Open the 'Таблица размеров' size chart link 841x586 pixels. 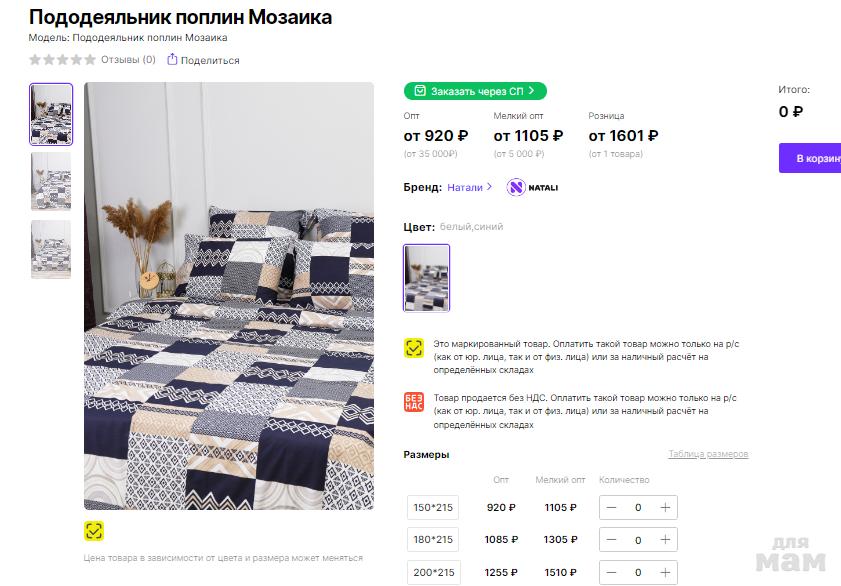[708, 455]
